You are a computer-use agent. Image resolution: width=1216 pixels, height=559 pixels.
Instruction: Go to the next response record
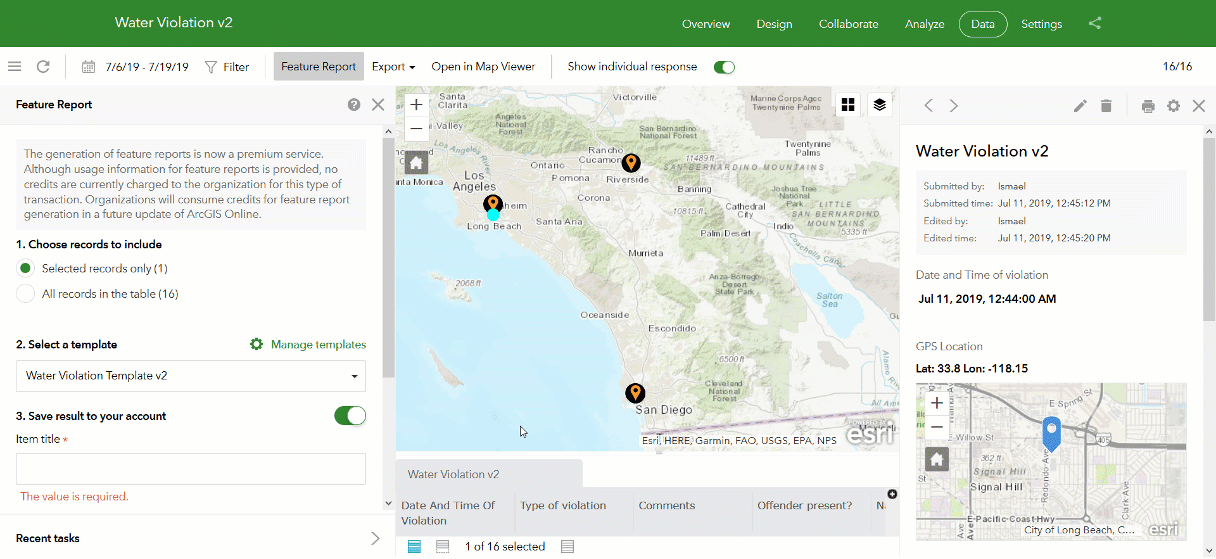(x=954, y=105)
